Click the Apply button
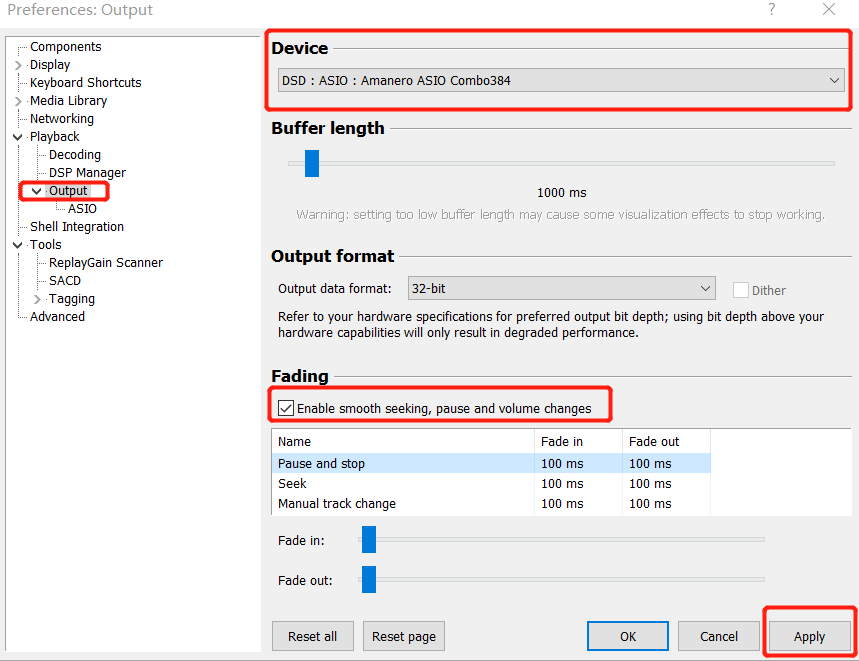Screen dimensions: 859x661 tap(809, 636)
